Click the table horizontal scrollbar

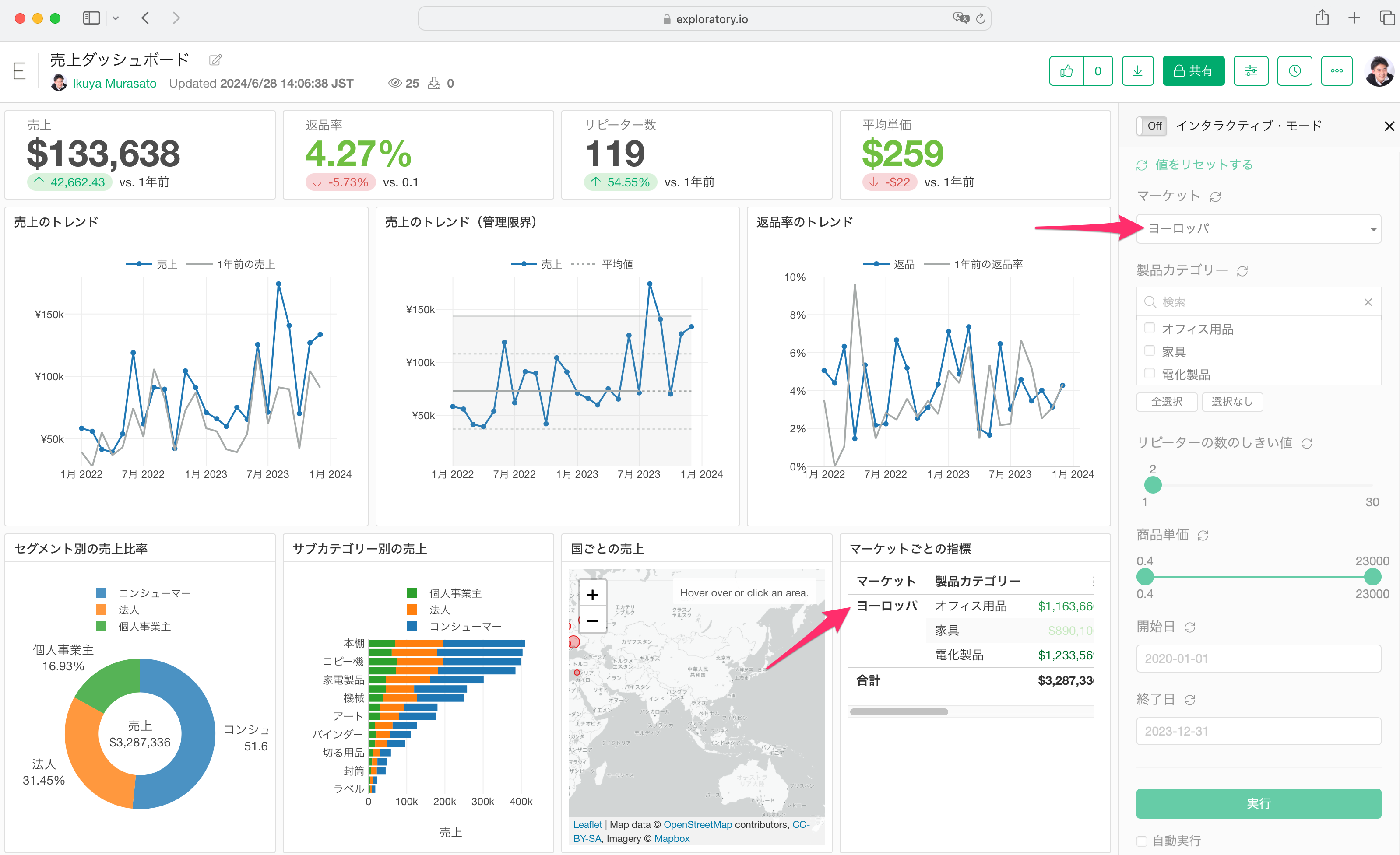click(x=899, y=712)
